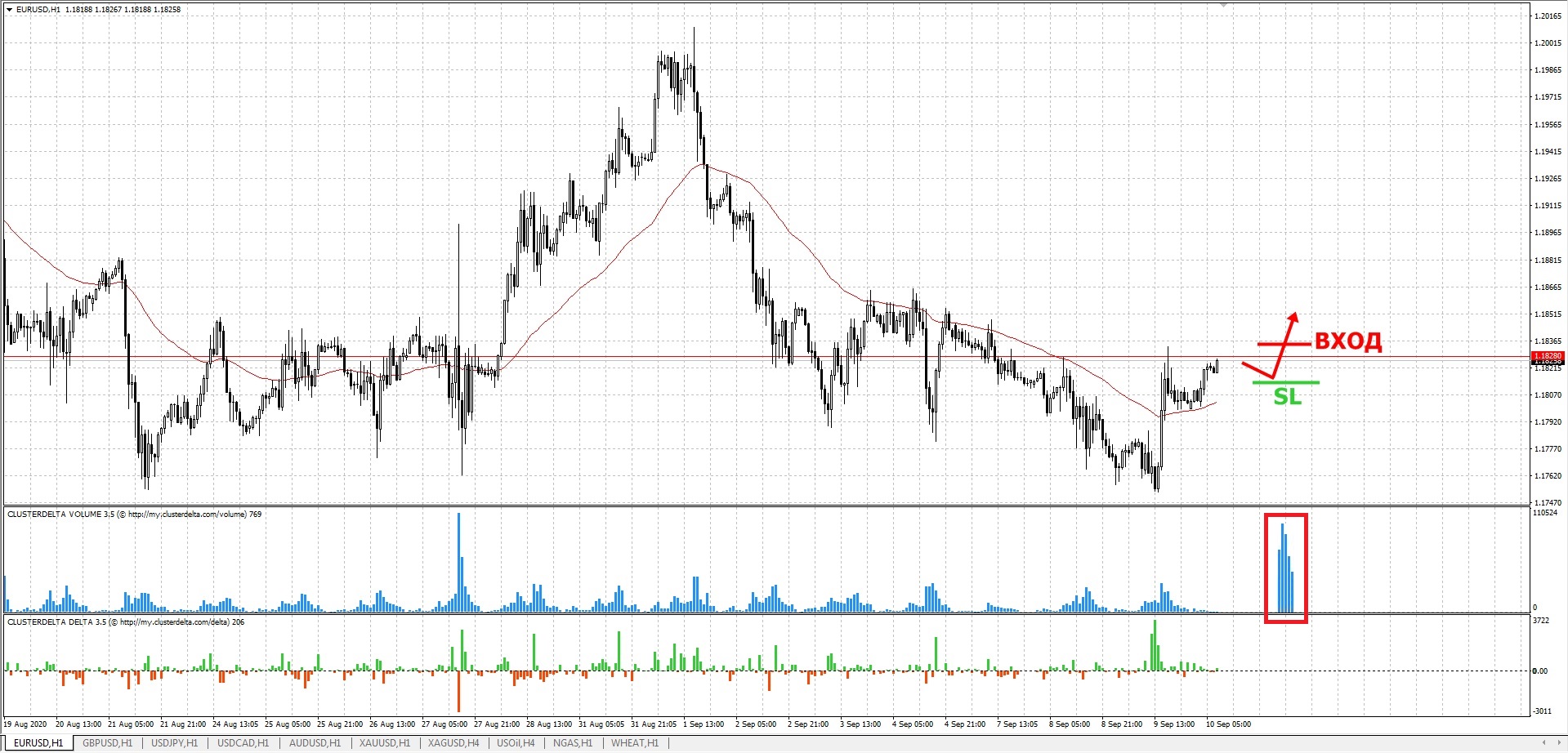Click the 1.20165 price scale label
The width and height of the screenshot is (1568, 753).
coord(1548,16)
